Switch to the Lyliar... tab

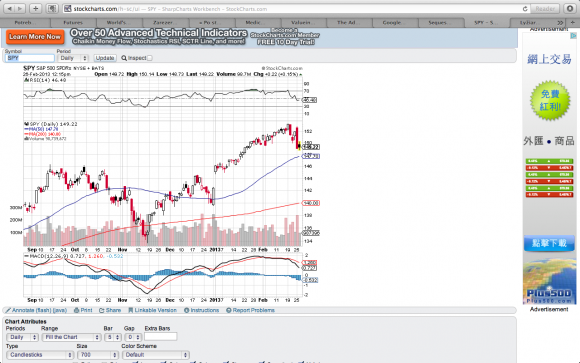(531, 23)
